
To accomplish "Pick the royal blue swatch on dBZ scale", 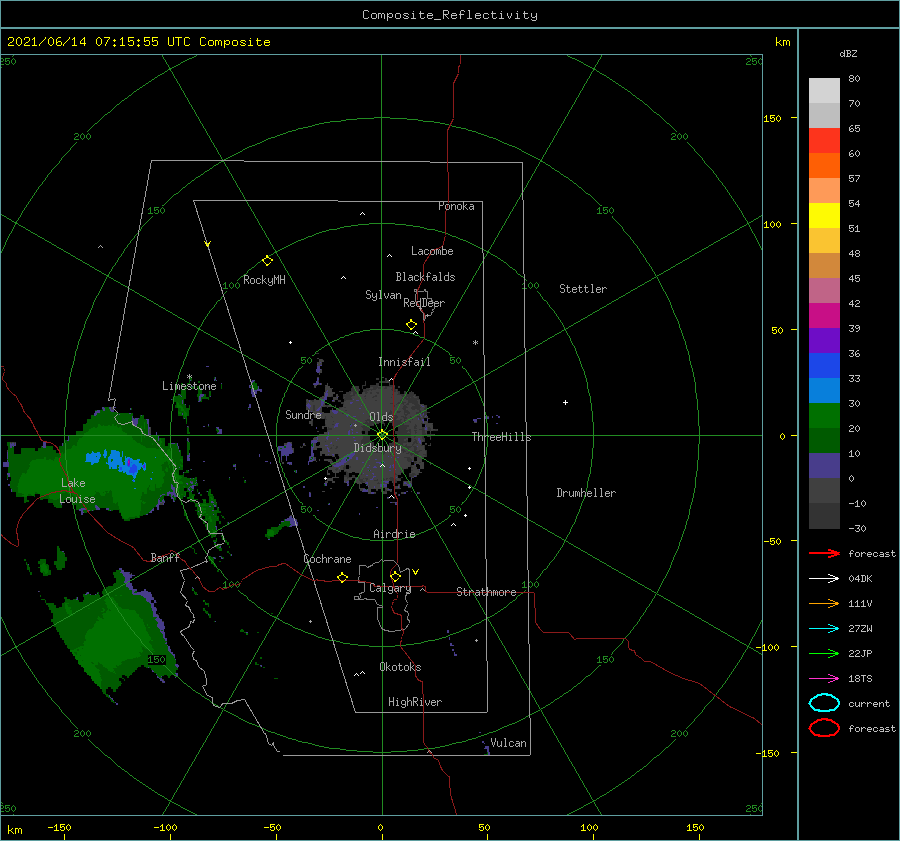I will 824,366.
